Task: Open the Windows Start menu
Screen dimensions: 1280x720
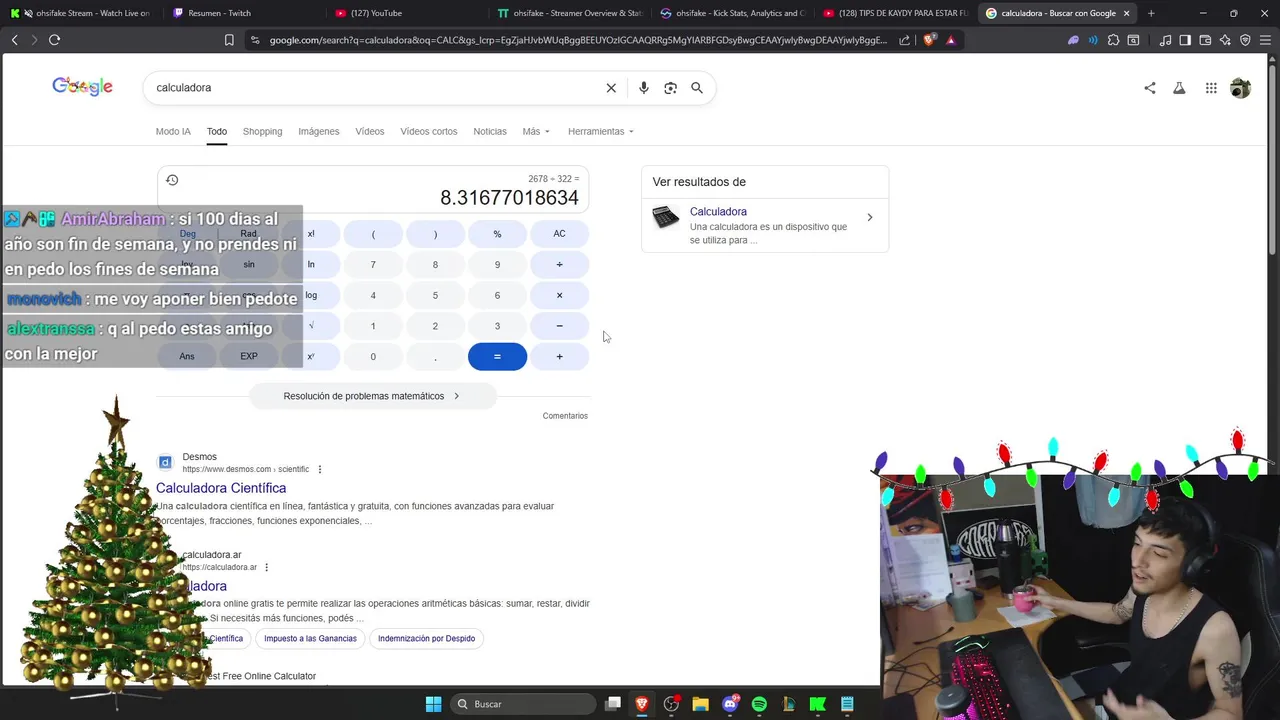Action: 433,704
